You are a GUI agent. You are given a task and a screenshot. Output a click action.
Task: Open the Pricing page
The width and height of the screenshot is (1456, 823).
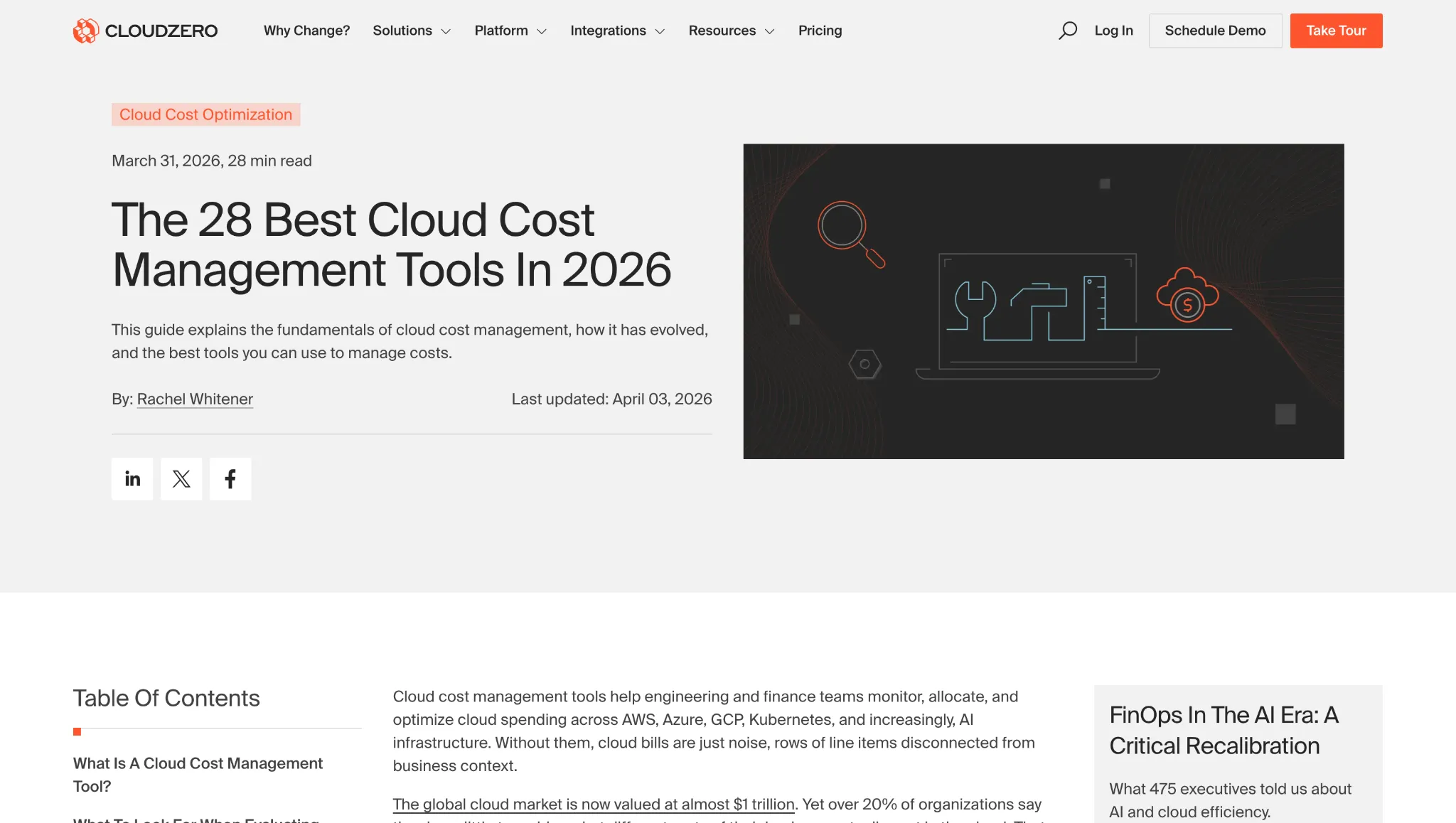tap(820, 31)
